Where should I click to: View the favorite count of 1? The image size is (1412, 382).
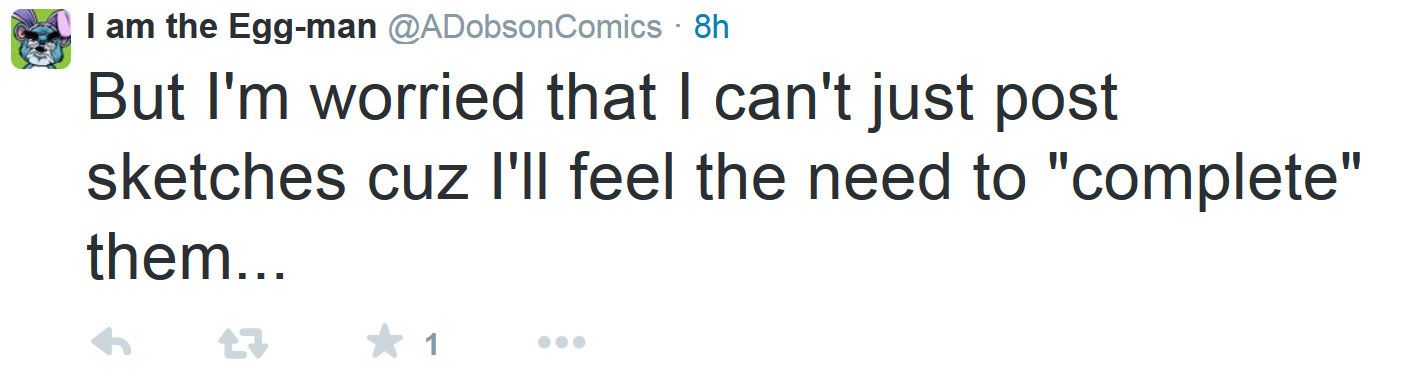pos(431,346)
